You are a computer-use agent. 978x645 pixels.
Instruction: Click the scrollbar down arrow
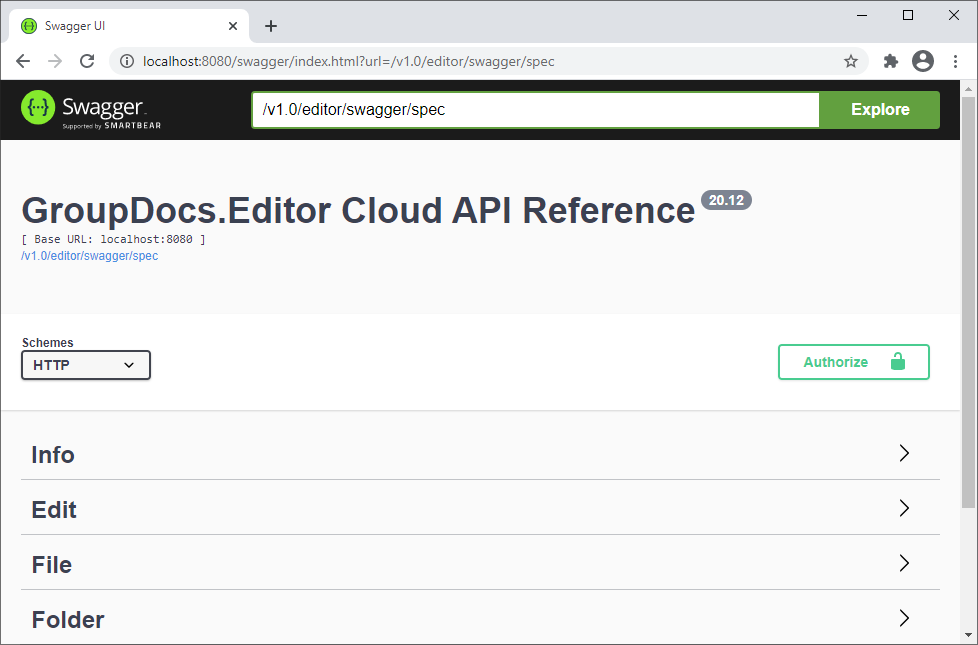[x=968, y=636]
